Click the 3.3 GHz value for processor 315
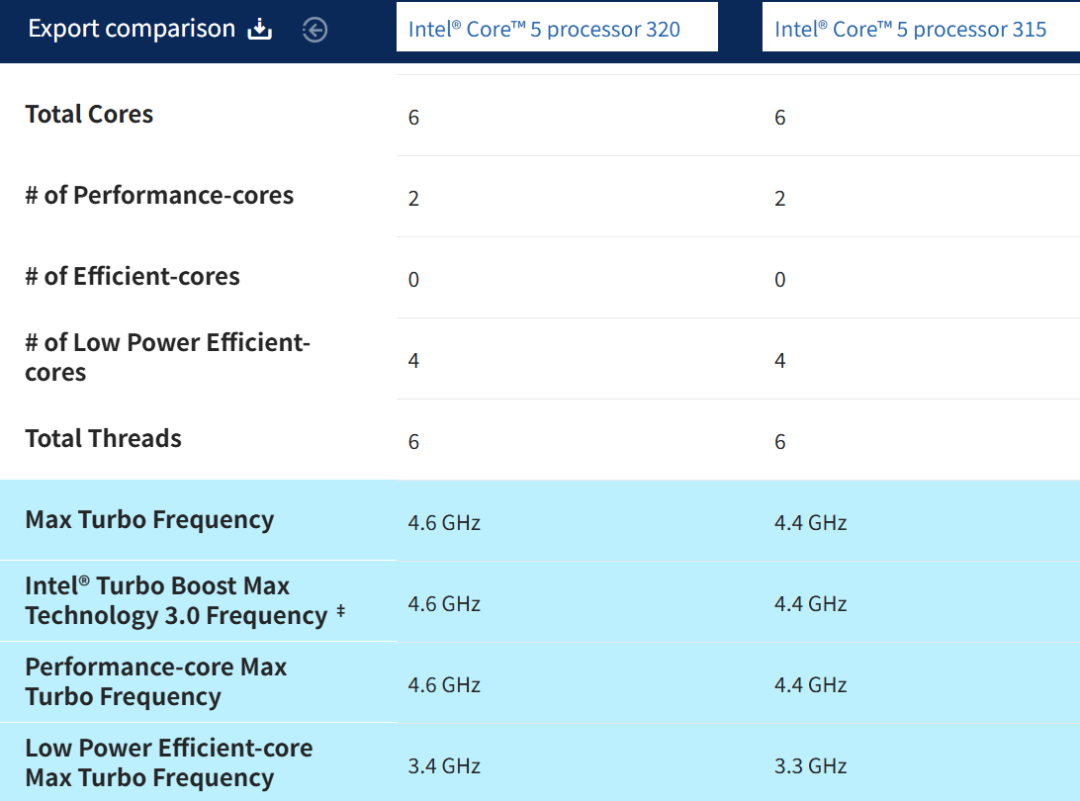The image size is (1080, 801). 811,766
